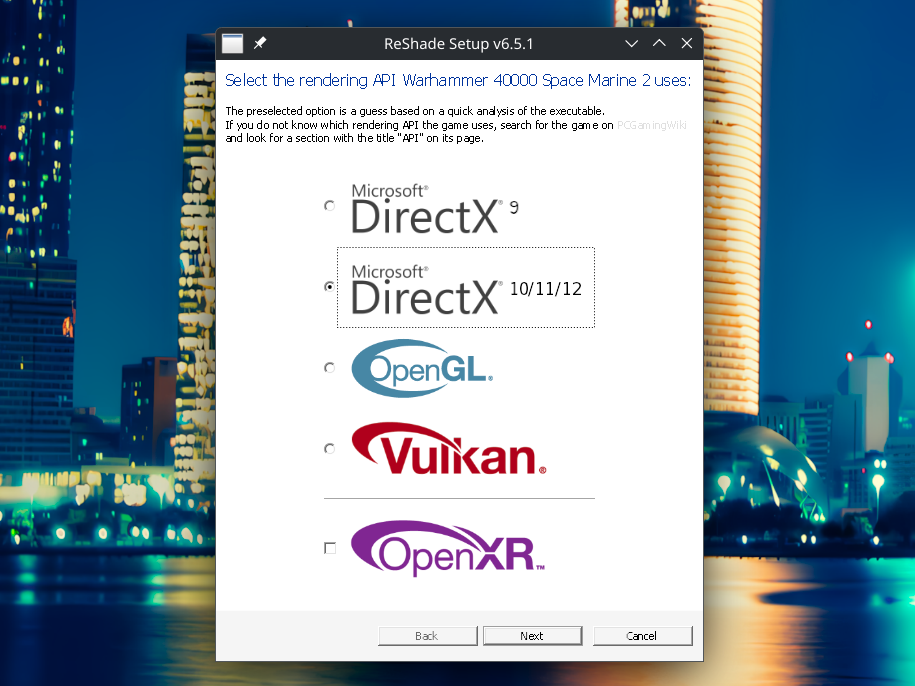Open the PCGamingWiki link

coord(651,125)
